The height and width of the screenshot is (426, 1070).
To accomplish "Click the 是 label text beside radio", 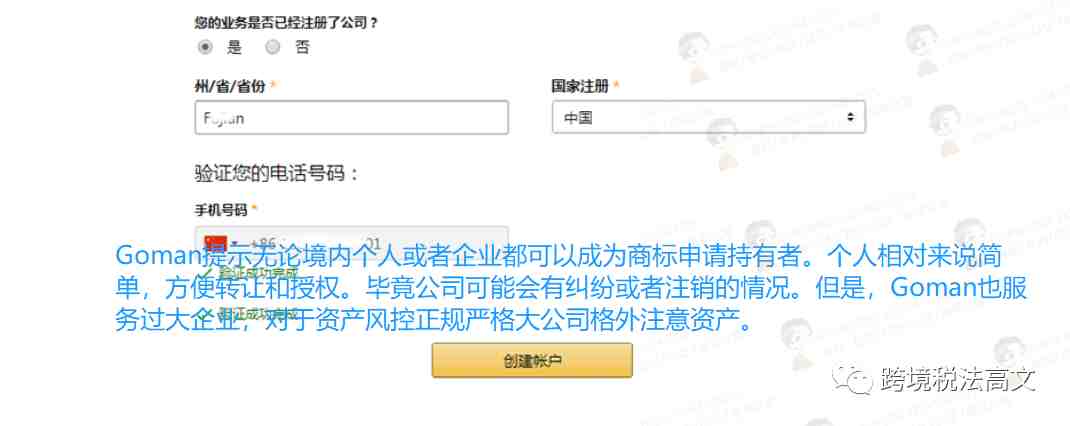I will (x=235, y=47).
